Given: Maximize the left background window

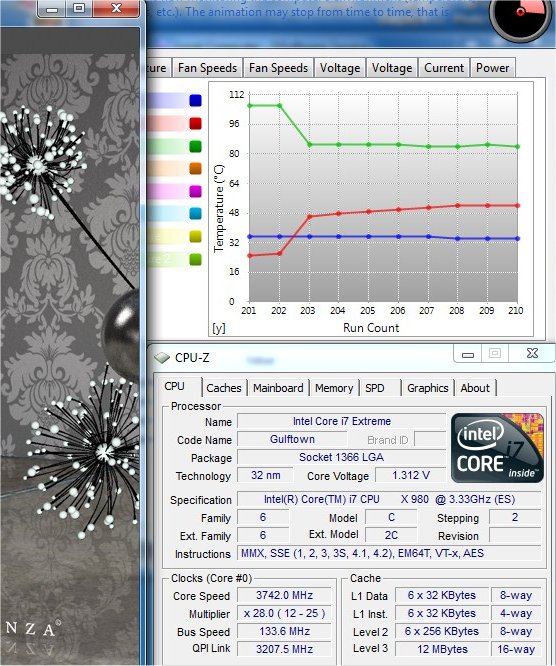Looking at the screenshot, I should click(79, 8).
